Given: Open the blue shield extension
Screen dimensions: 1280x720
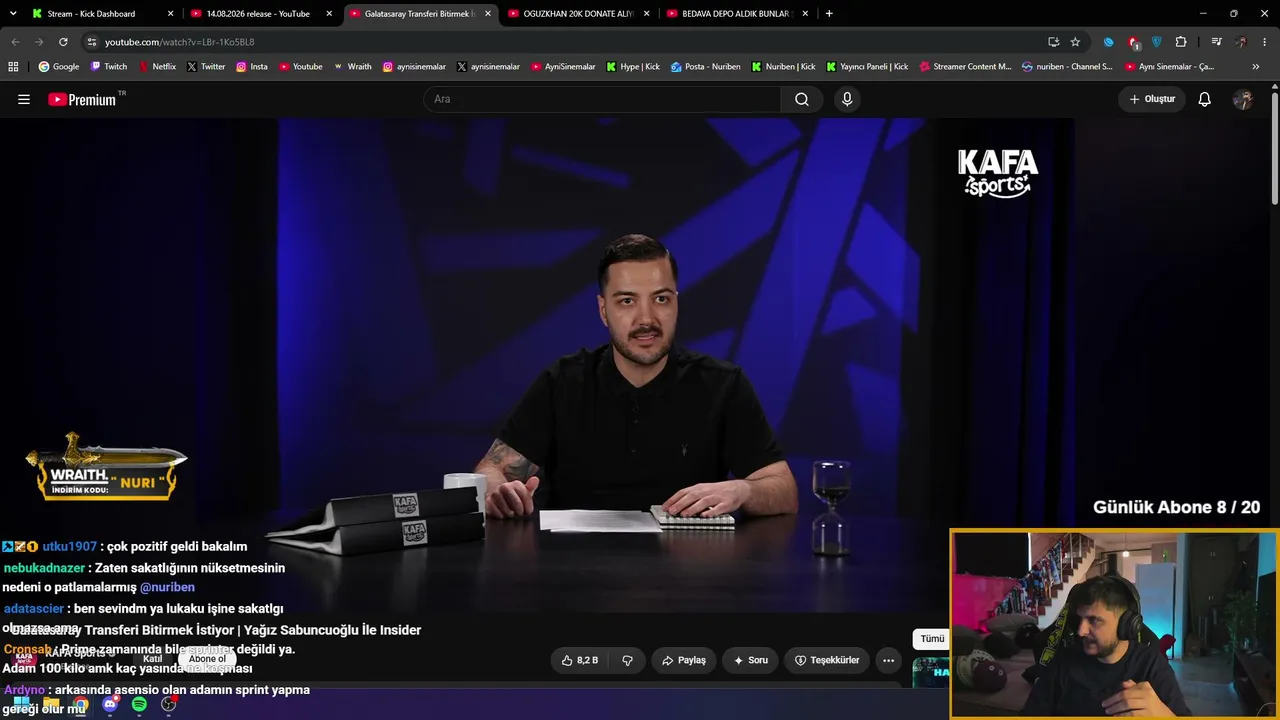Looking at the screenshot, I should pos(1157,42).
